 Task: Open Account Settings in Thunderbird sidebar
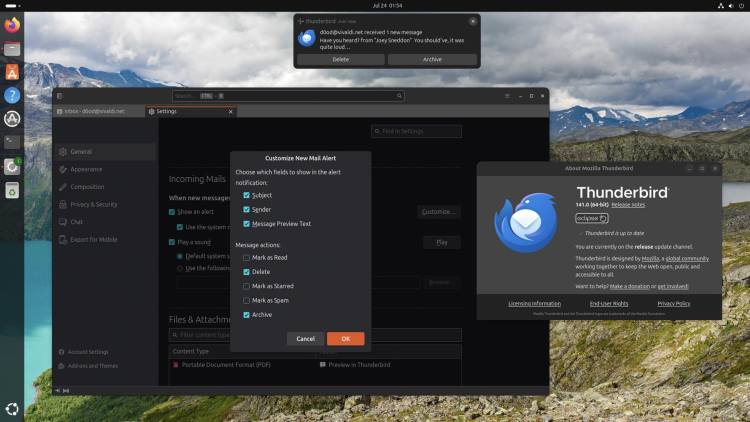coord(88,352)
